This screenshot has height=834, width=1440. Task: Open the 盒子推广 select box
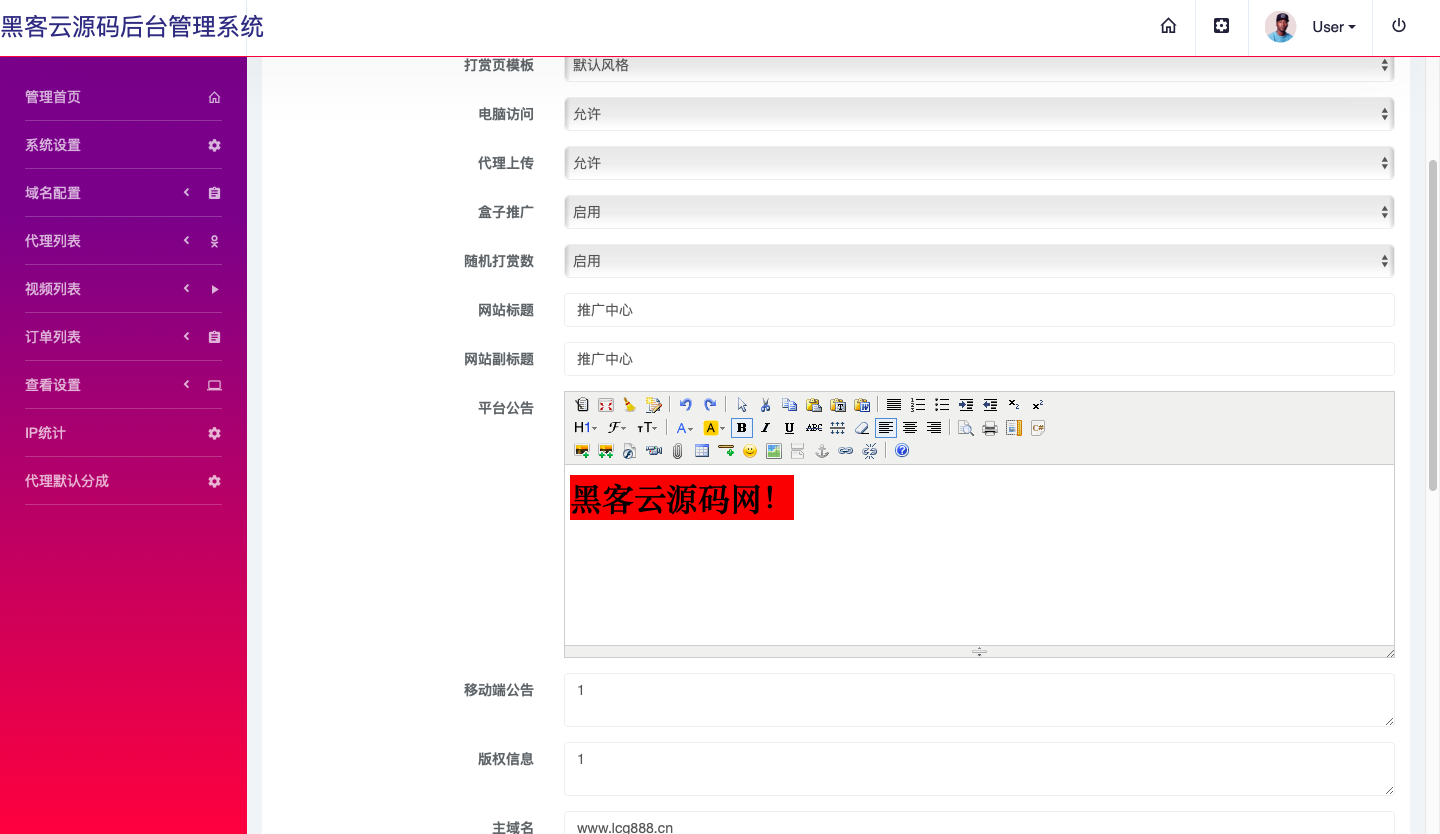[x=978, y=212]
